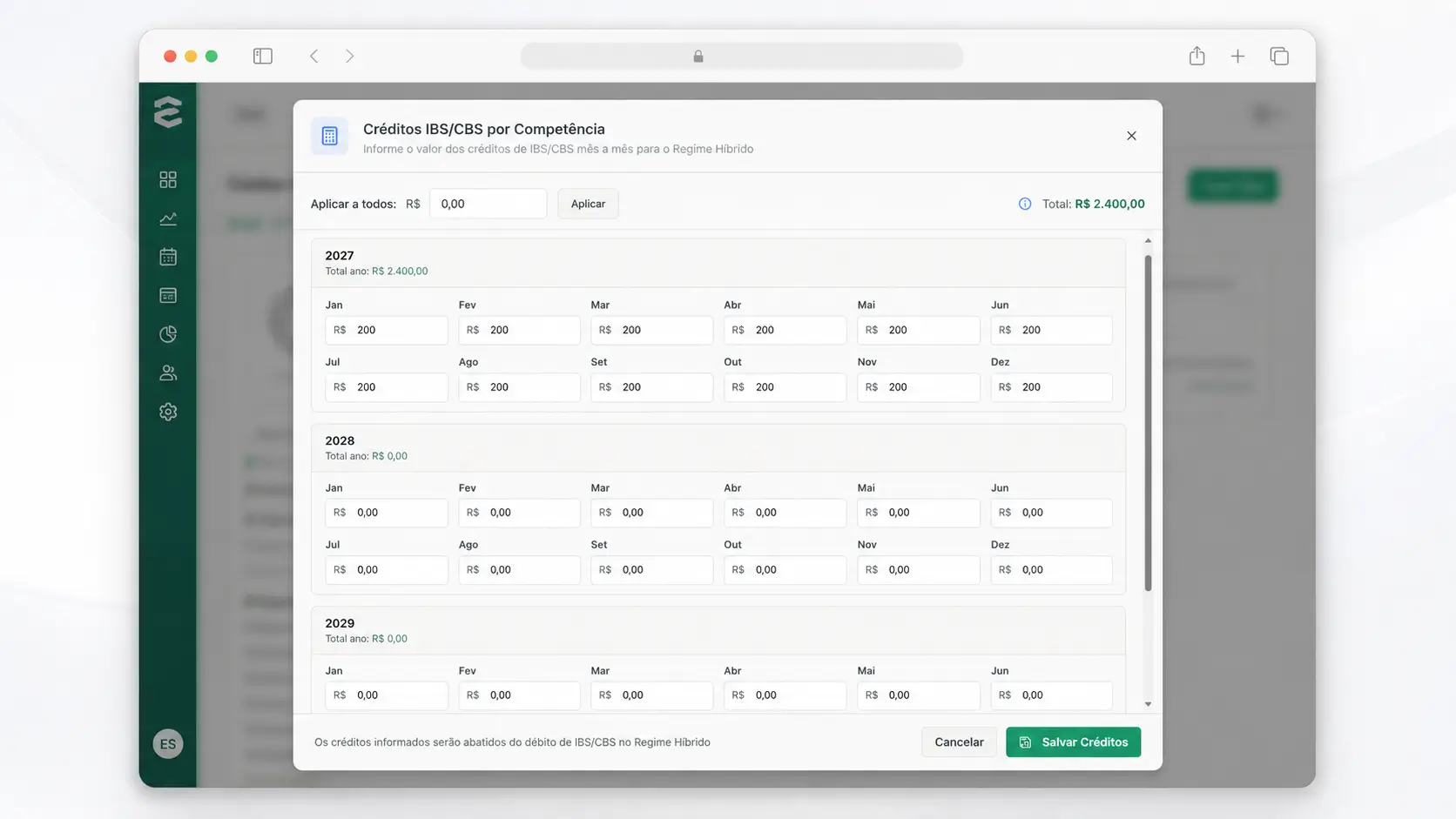1456x819 pixels.
Task: Open the dashboard grid icon in sidebar
Action: [168, 179]
